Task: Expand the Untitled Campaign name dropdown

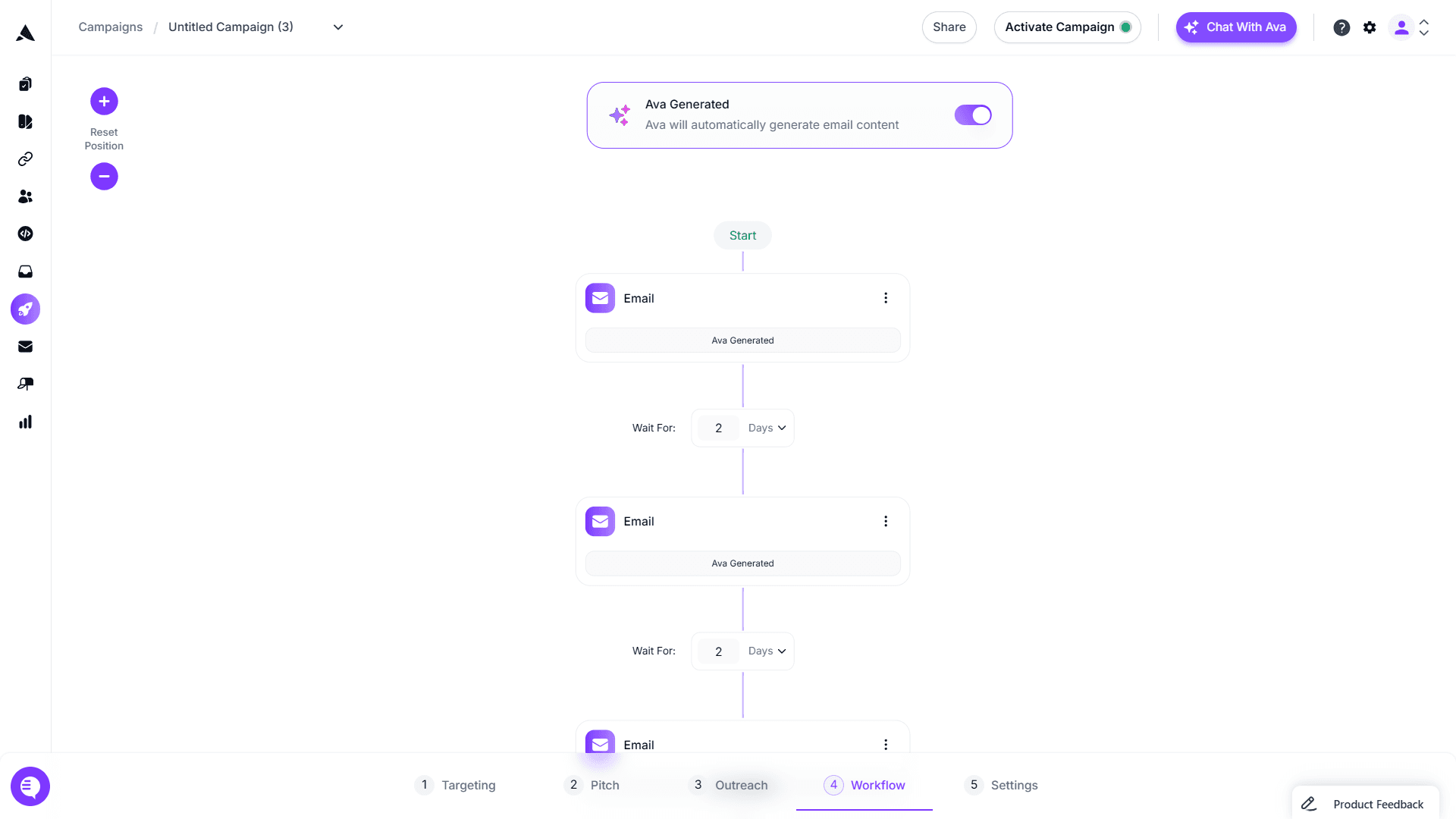Action: (338, 27)
